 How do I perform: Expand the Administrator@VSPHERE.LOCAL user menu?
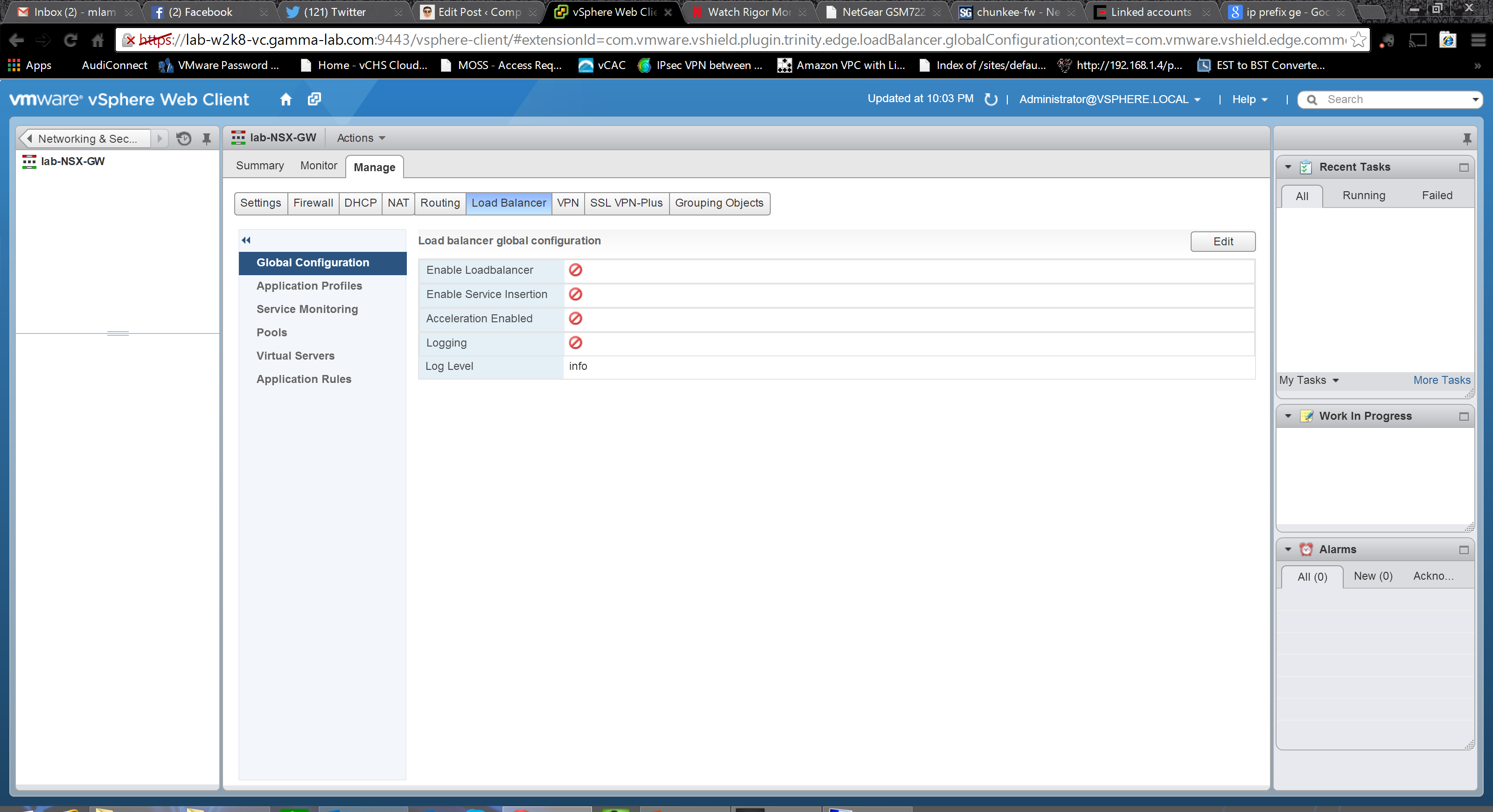(x=1109, y=100)
